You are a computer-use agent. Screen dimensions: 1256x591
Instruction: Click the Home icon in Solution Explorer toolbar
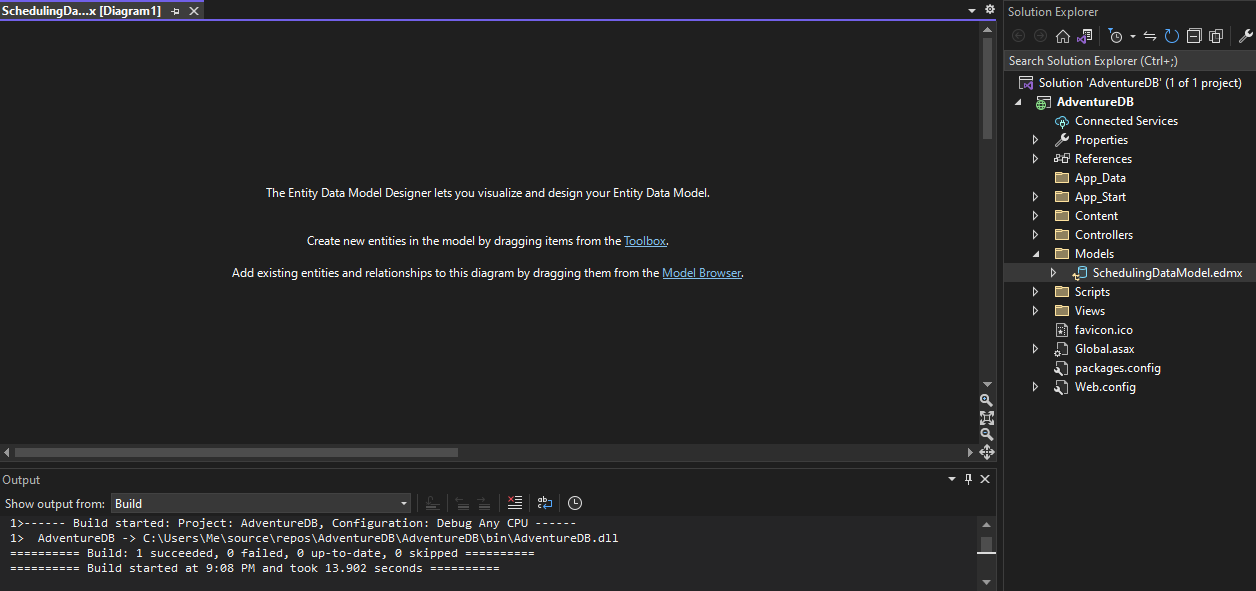pyautogui.click(x=1062, y=36)
